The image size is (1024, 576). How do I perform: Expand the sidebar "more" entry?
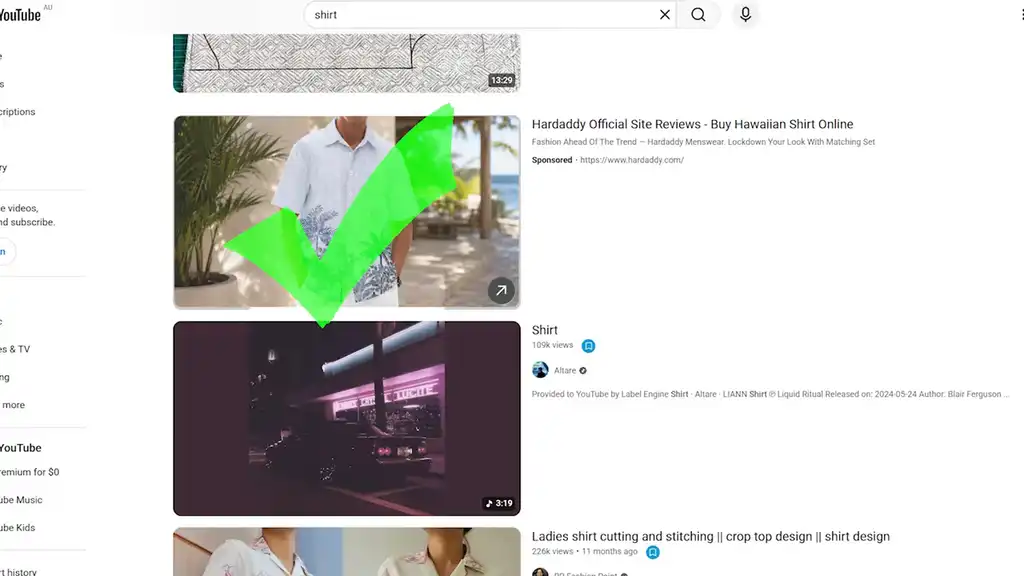pos(13,405)
